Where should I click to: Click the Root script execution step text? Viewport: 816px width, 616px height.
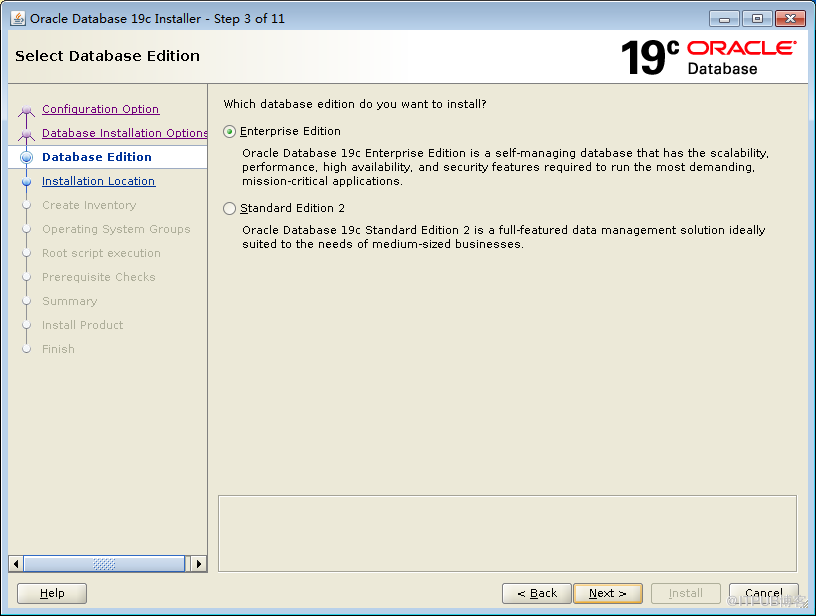click(x=101, y=253)
